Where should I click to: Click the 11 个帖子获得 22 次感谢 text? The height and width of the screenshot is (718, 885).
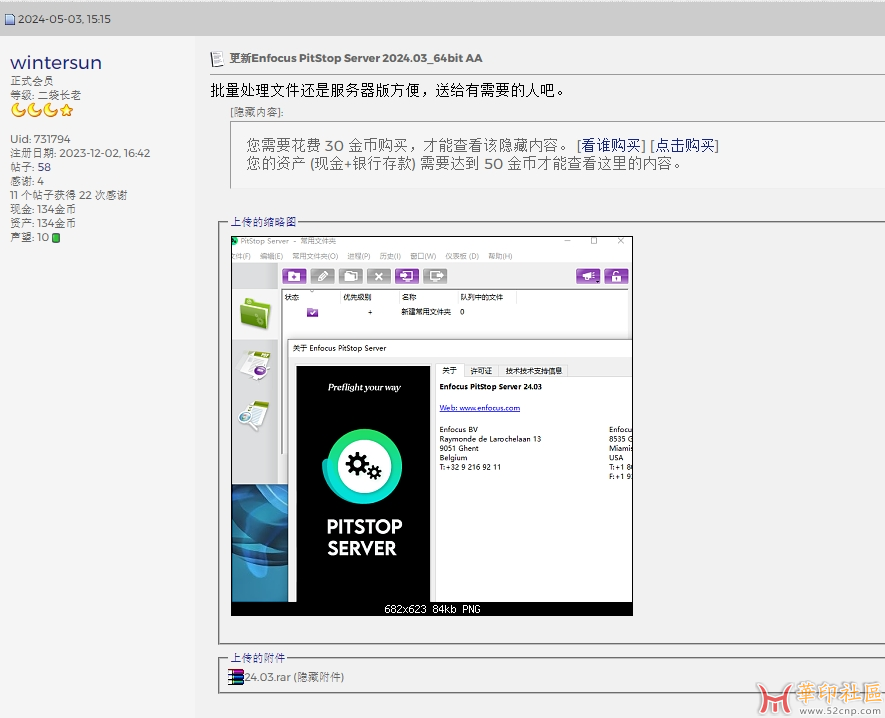tap(68, 195)
